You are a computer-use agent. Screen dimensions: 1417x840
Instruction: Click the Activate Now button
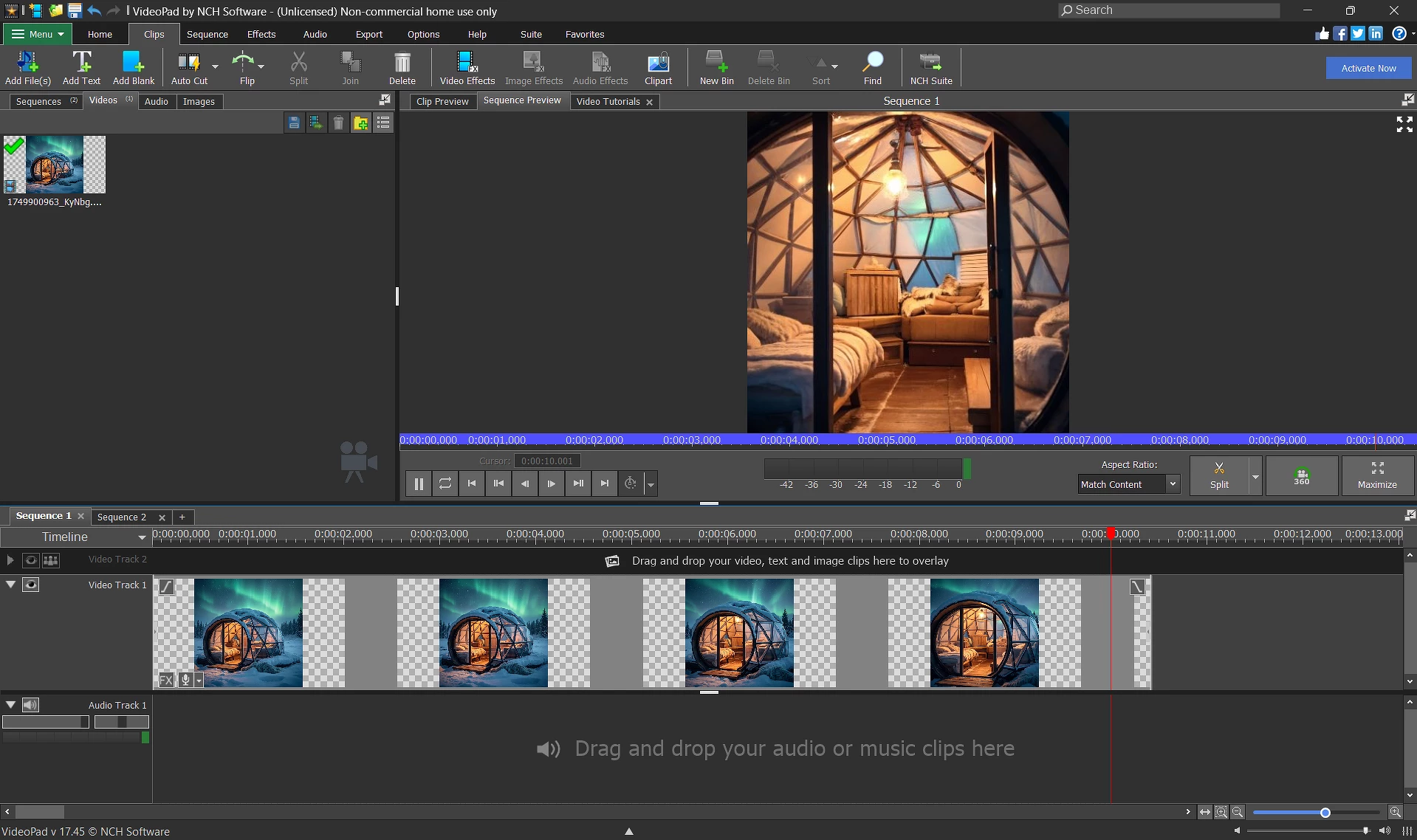coord(1368,68)
